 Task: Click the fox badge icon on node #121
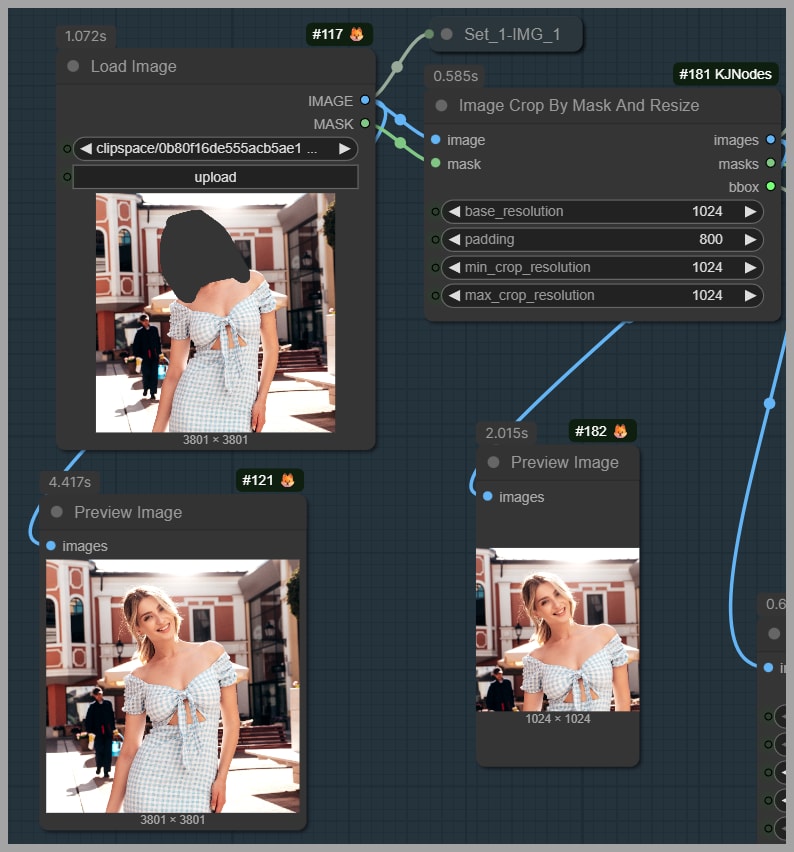[287, 481]
